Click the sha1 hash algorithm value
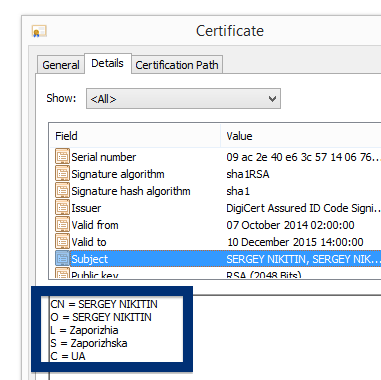Screen dimensions: 381x380 point(238,191)
